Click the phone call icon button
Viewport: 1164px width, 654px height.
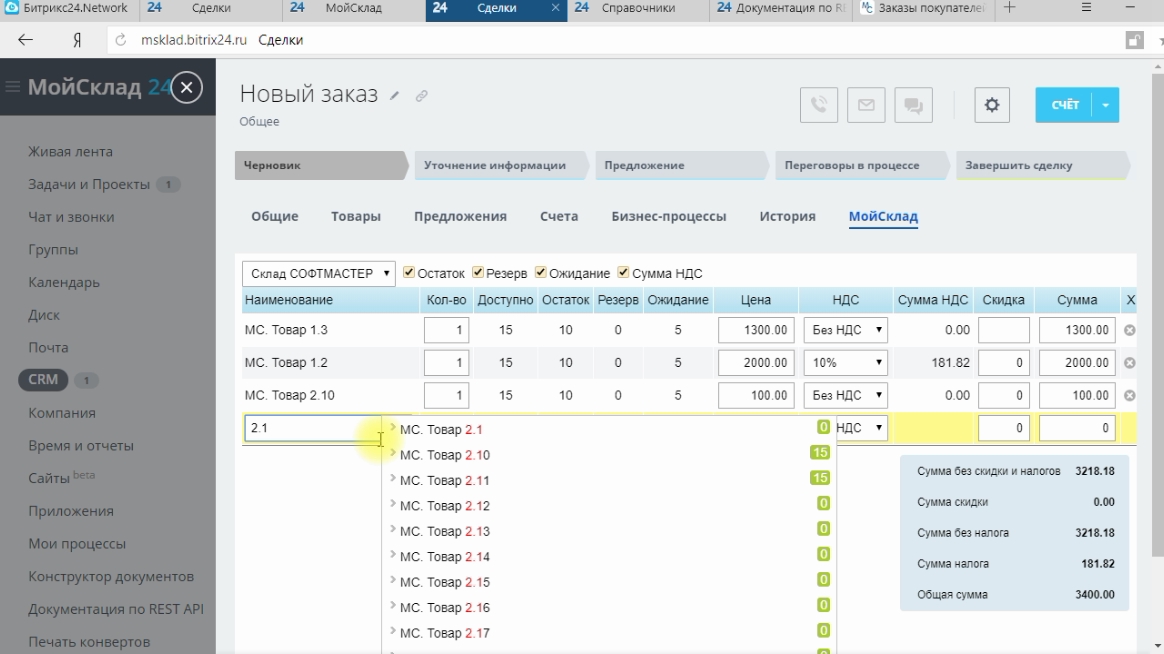819,105
